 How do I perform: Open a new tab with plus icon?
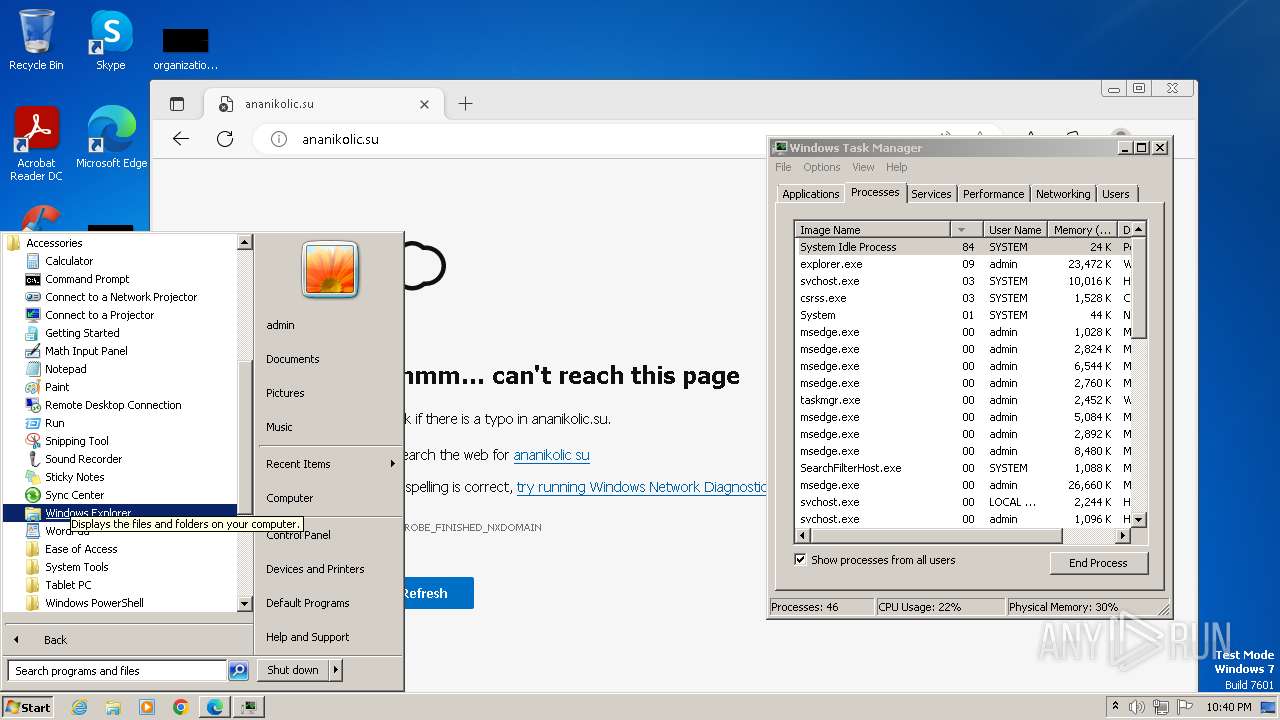465,104
